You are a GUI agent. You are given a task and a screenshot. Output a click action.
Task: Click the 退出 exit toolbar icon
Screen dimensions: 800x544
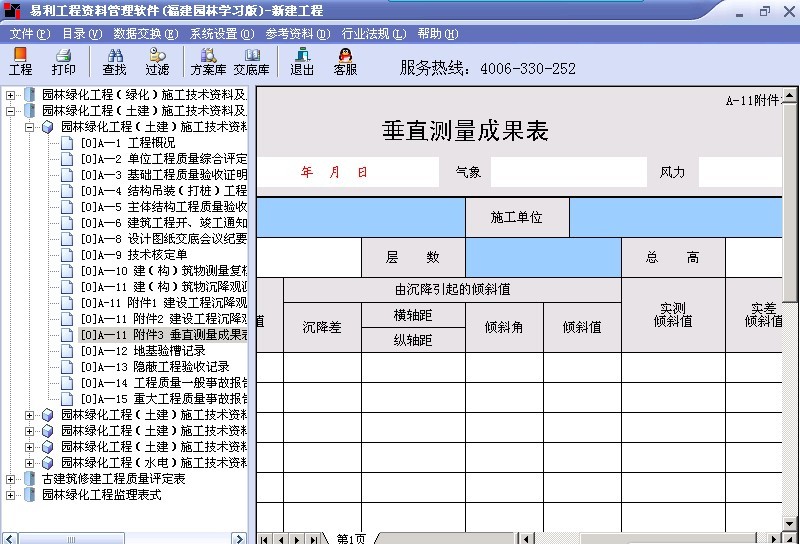(302, 61)
